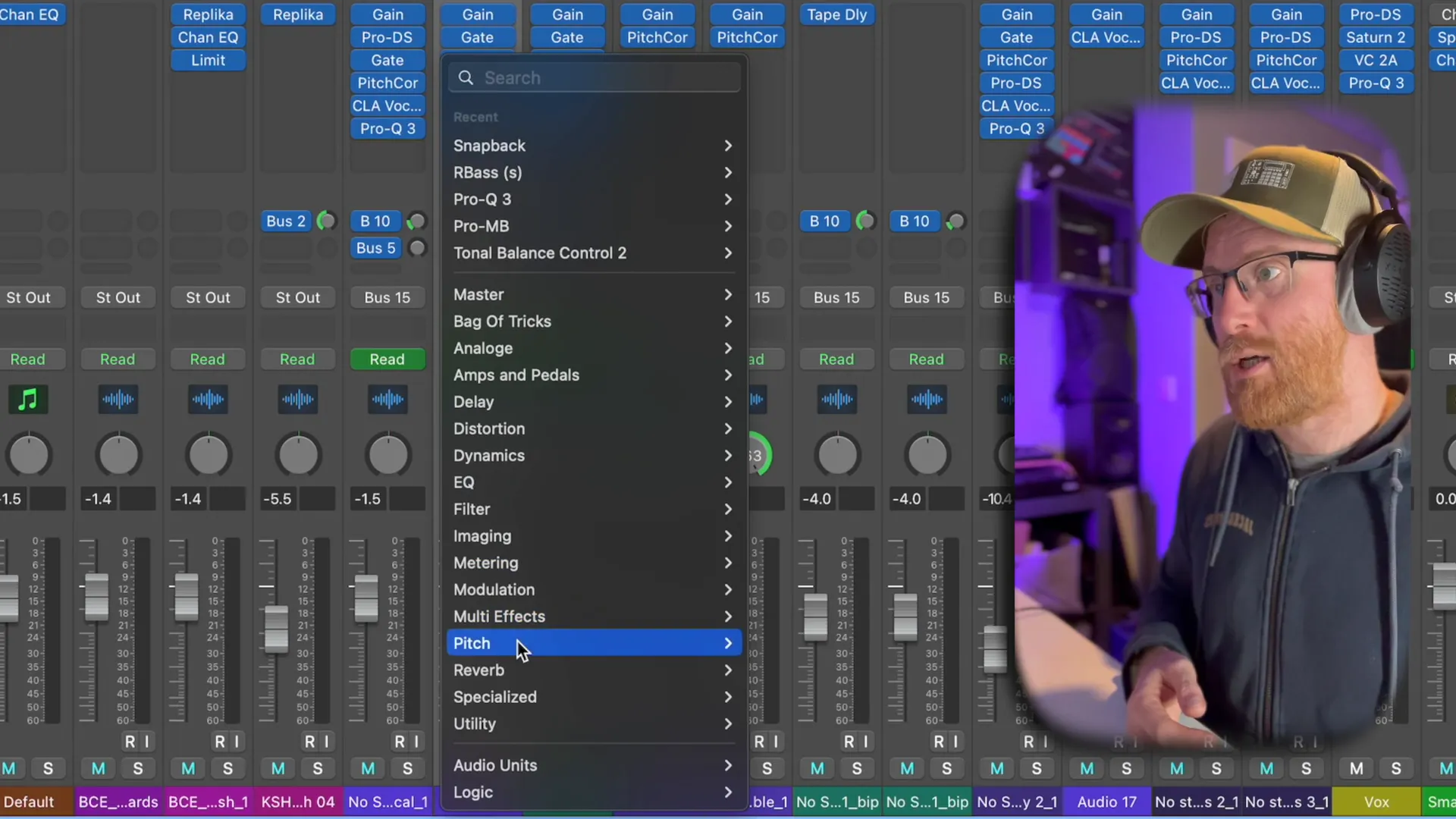Open the VC 2A plugin on Vox

tap(1376, 60)
